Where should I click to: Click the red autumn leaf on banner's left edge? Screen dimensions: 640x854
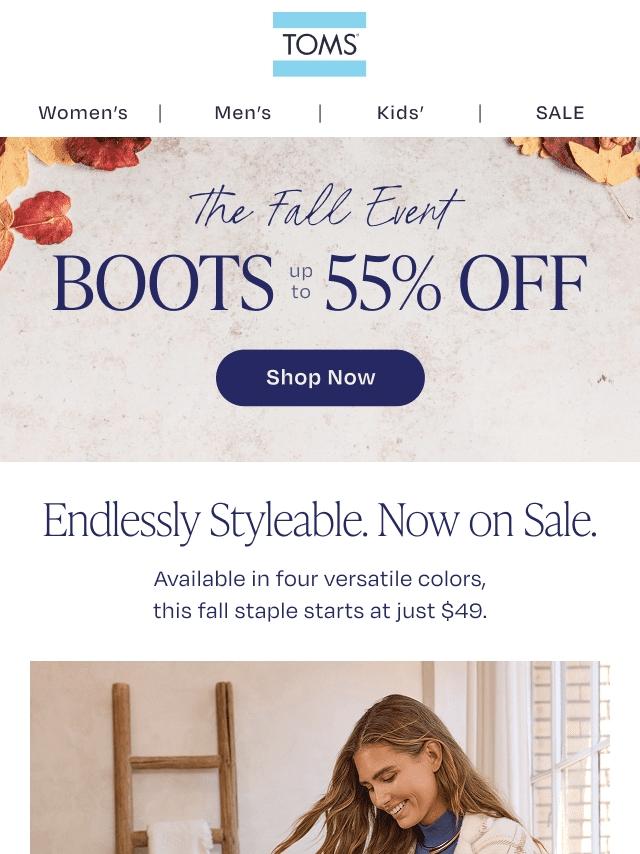coord(42,218)
